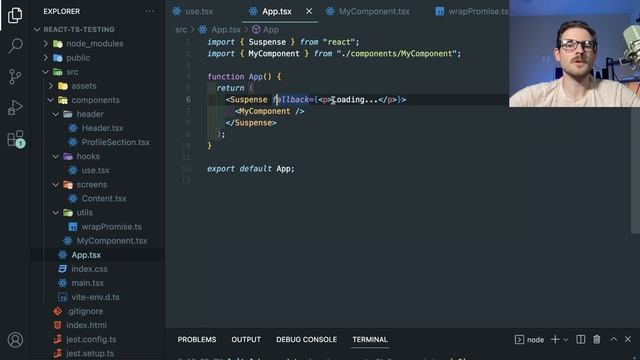Open jest.config.ts in the explorer
The image size is (640, 360).
(x=91, y=339)
